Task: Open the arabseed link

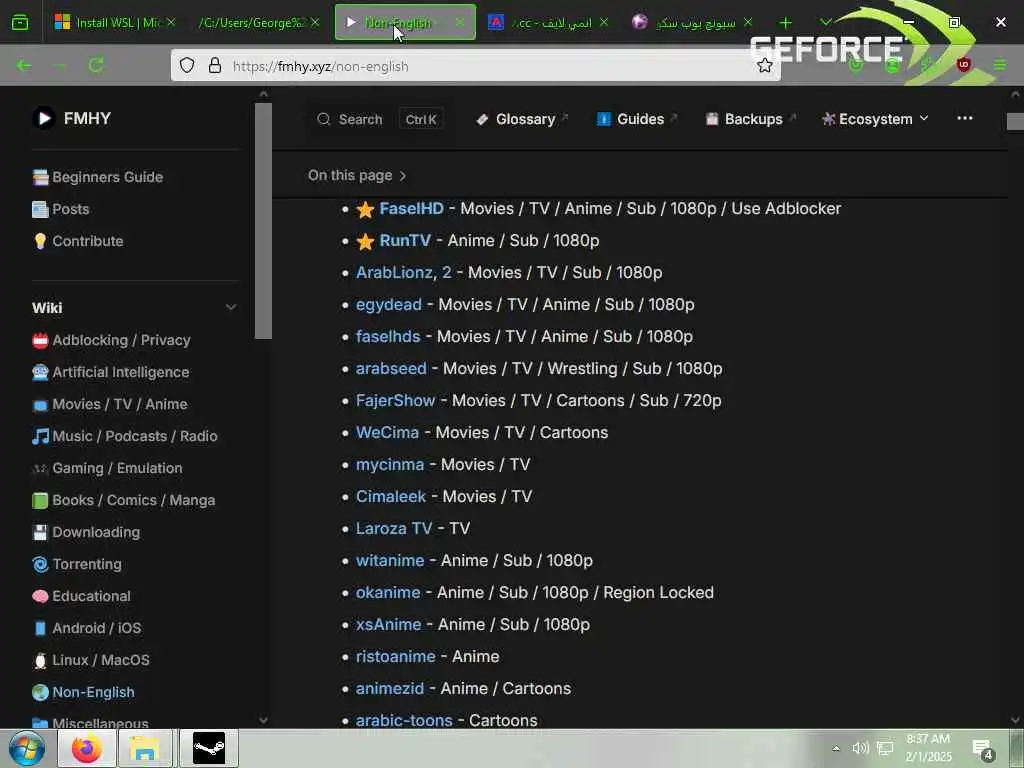Action: pyautogui.click(x=391, y=368)
